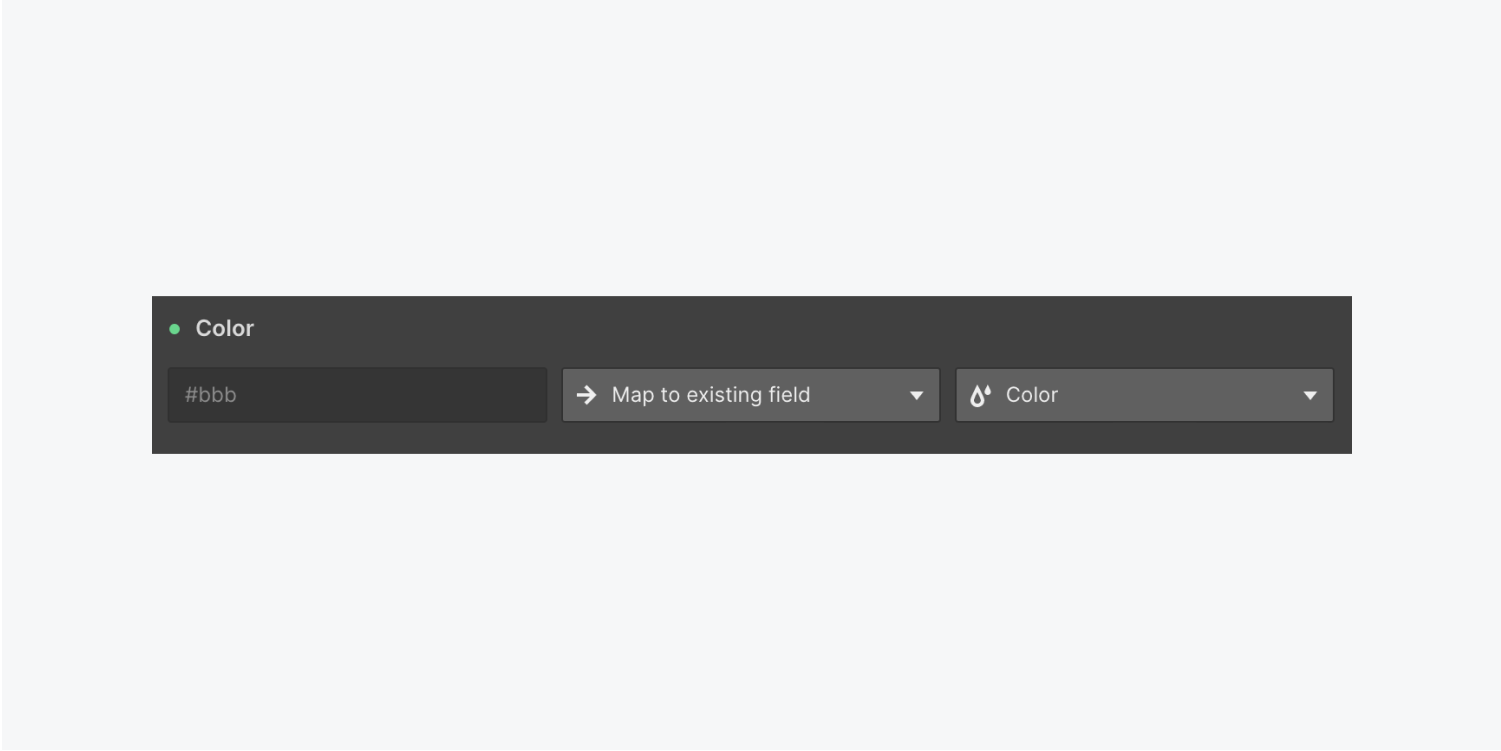Screen dimensions: 1501x751
Task: Choose a different field type from droplet dropdown
Action: click(x=1145, y=395)
